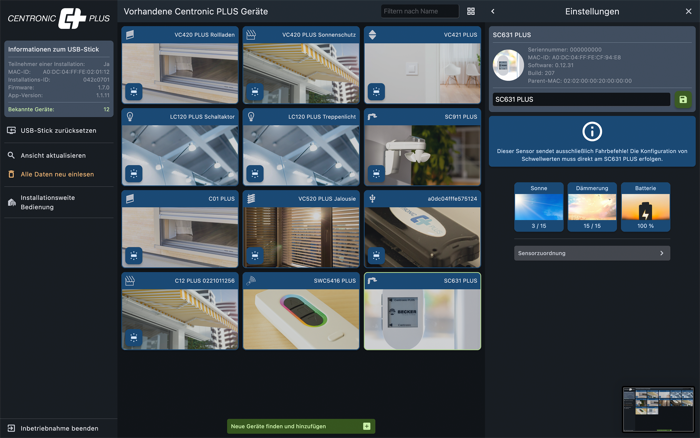Click Inbetriebnahme beenden
This screenshot has width=700, height=438.
(59, 428)
